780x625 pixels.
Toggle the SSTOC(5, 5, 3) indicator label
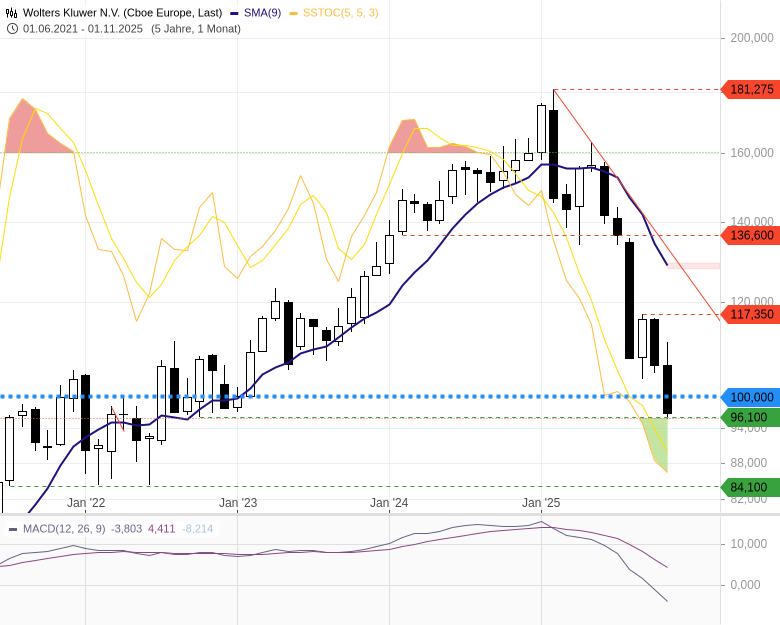tap(340, 13)
